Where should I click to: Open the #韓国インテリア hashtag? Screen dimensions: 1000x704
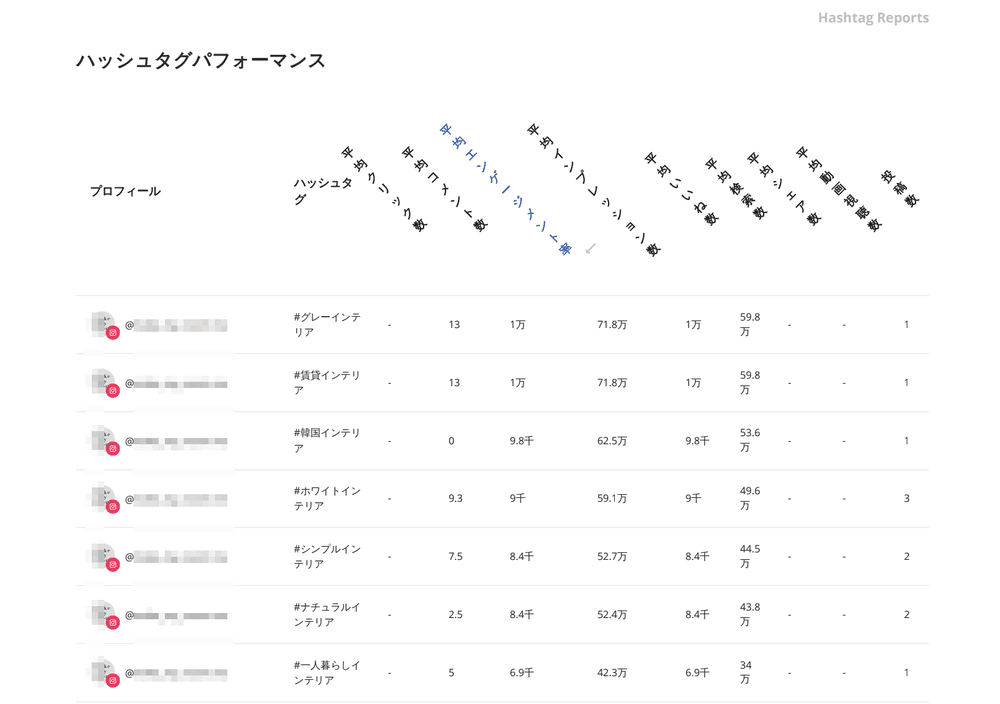coord(327,441)
